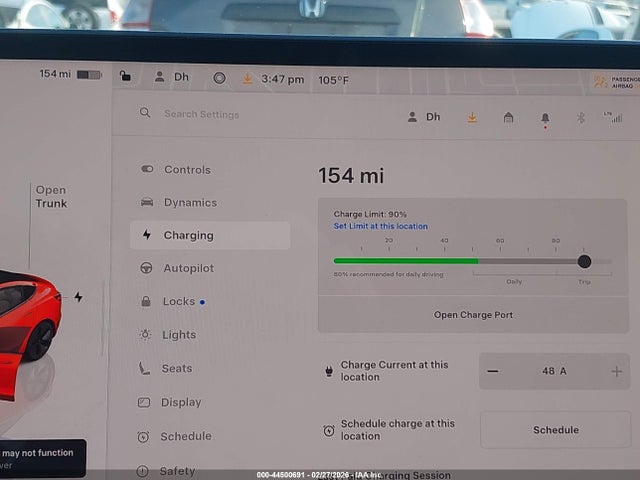Tap Open Charge Port button
Viewport: 640px width, 480px height.
click(x=473, y=315)
